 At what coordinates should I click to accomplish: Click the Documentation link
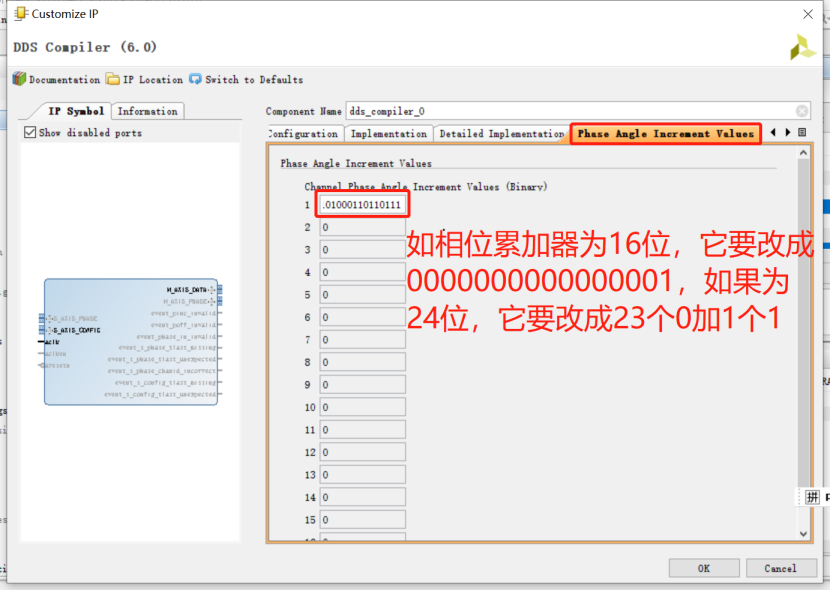coord(65,80)
